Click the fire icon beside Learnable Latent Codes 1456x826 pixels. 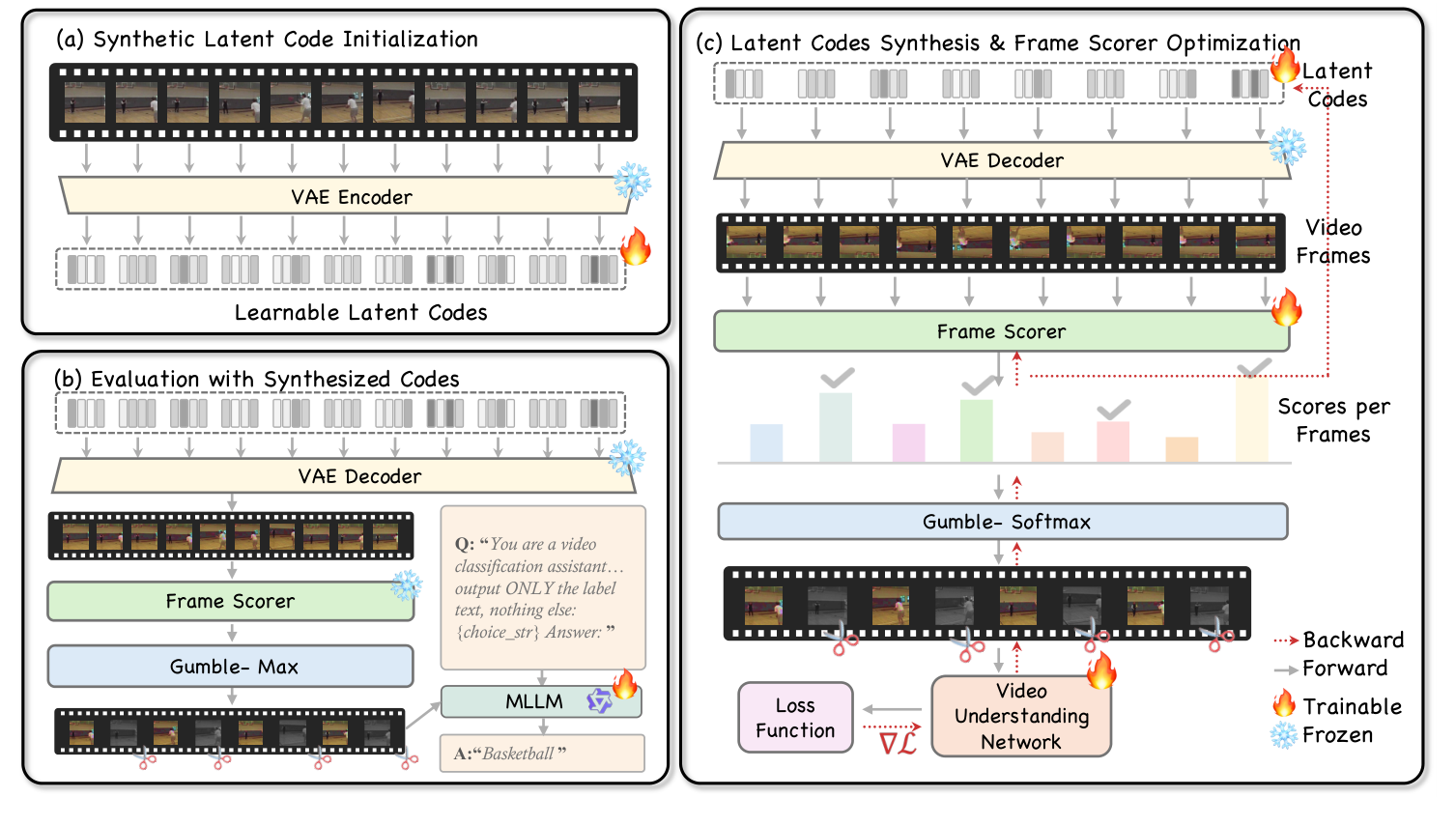635,247
